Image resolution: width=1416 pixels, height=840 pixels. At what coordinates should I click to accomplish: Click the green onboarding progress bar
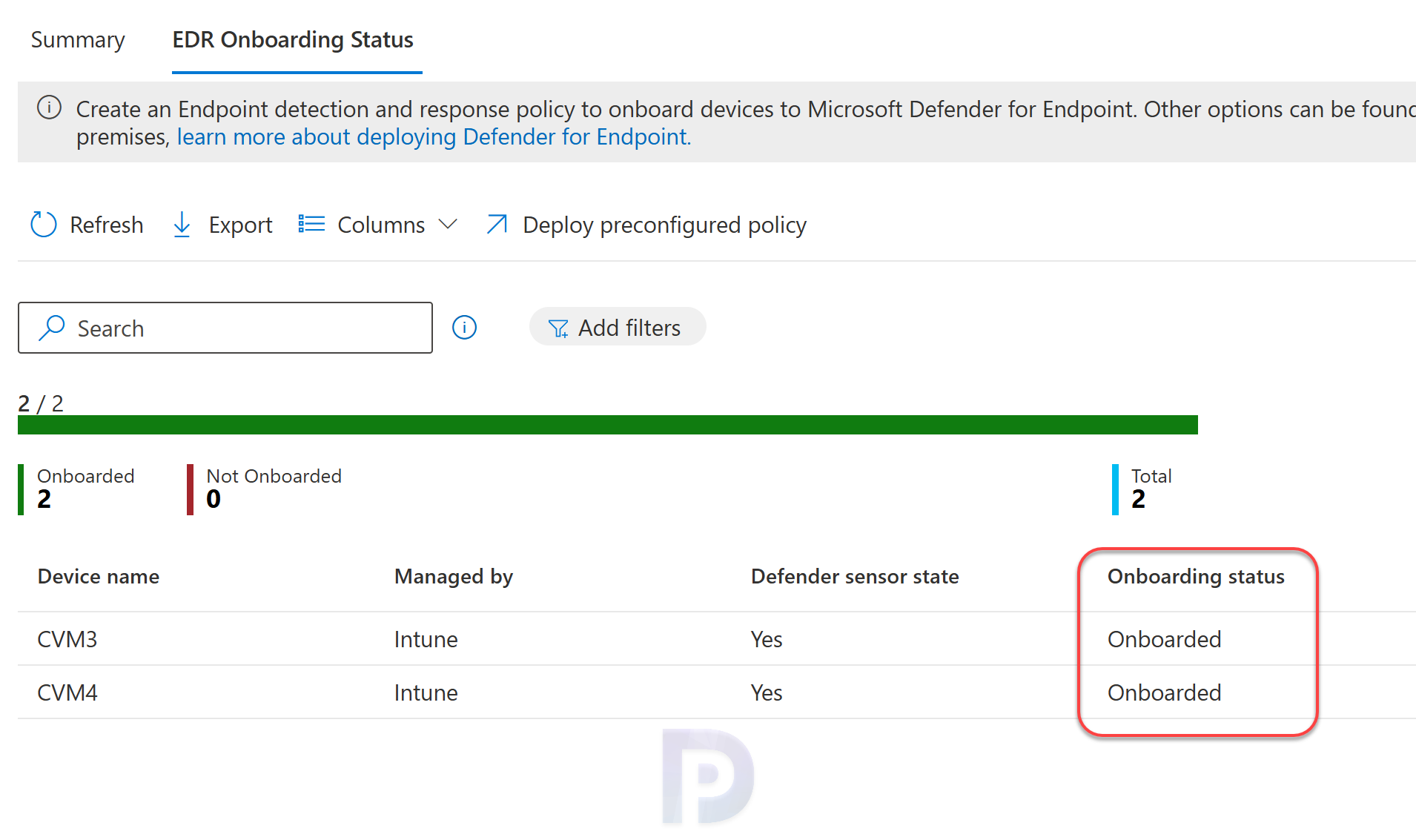click(608, 425)
